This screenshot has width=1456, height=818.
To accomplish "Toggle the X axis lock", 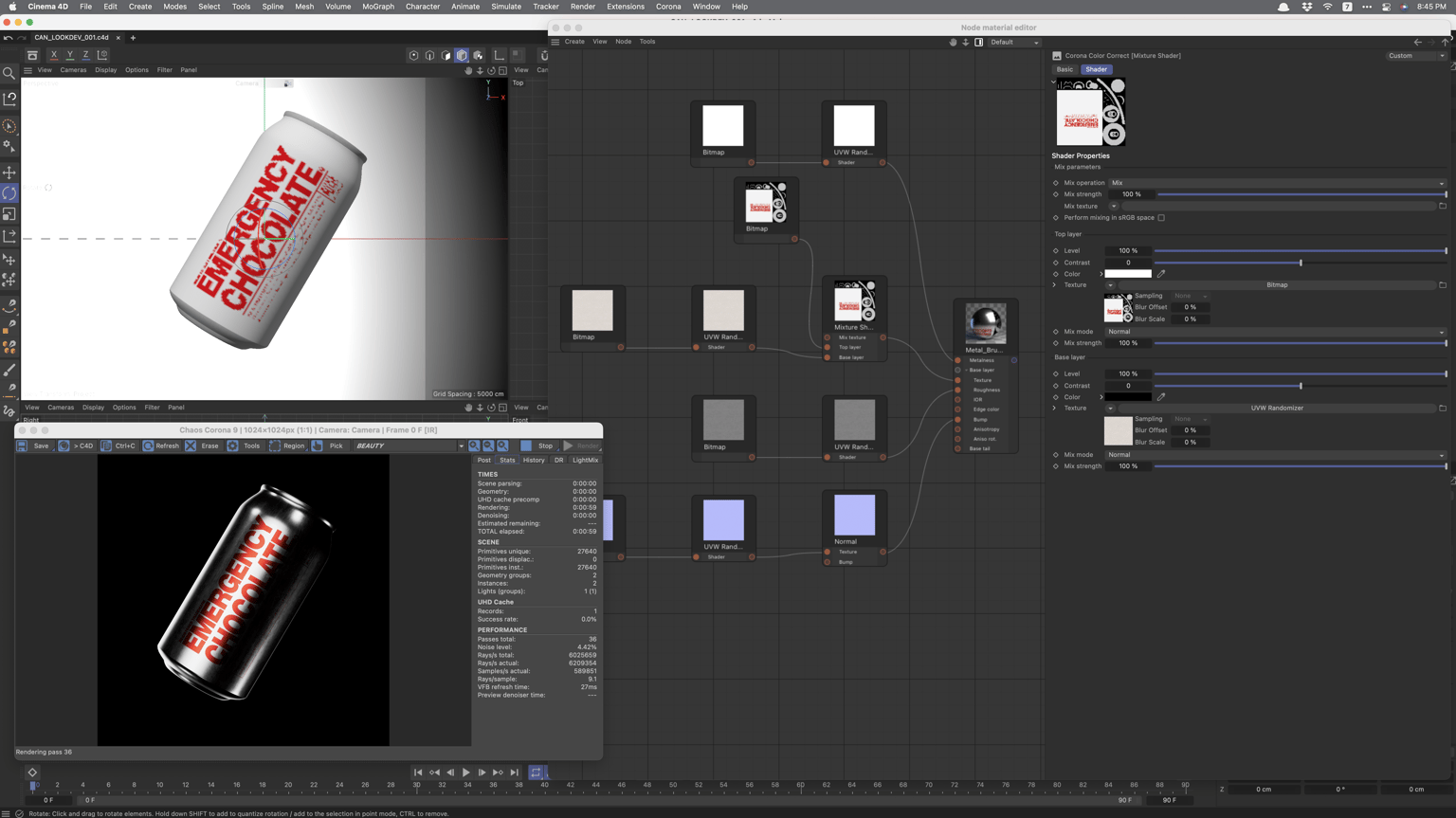I will click(54, 55).
